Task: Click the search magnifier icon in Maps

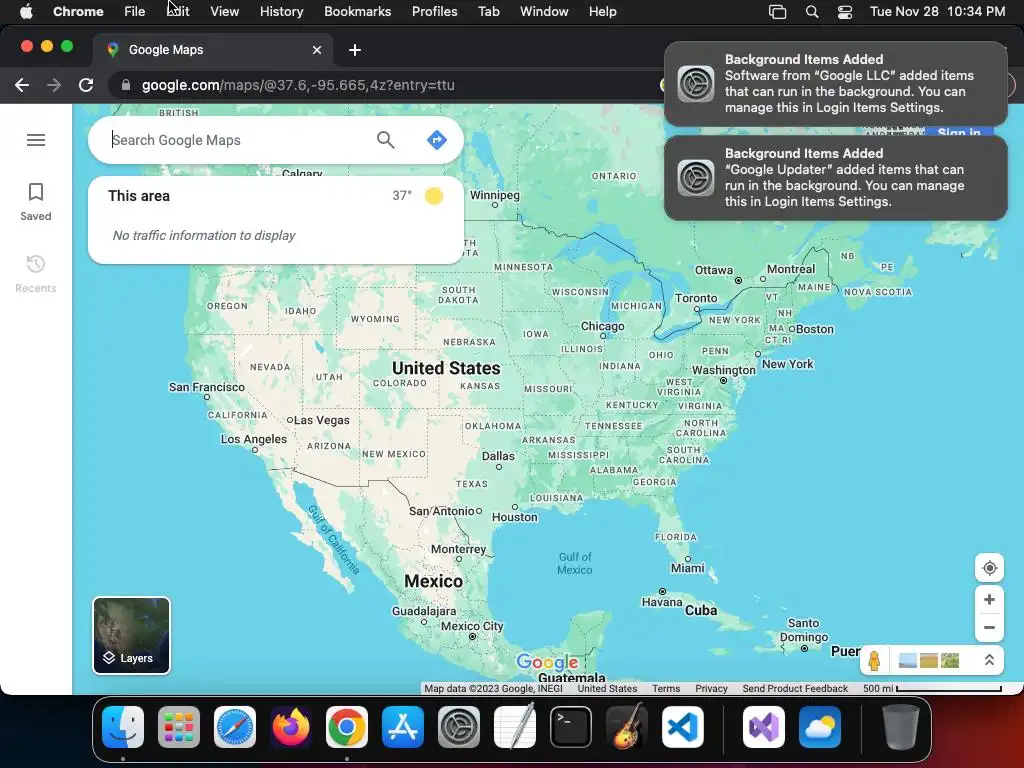Action: click(385, 140)
